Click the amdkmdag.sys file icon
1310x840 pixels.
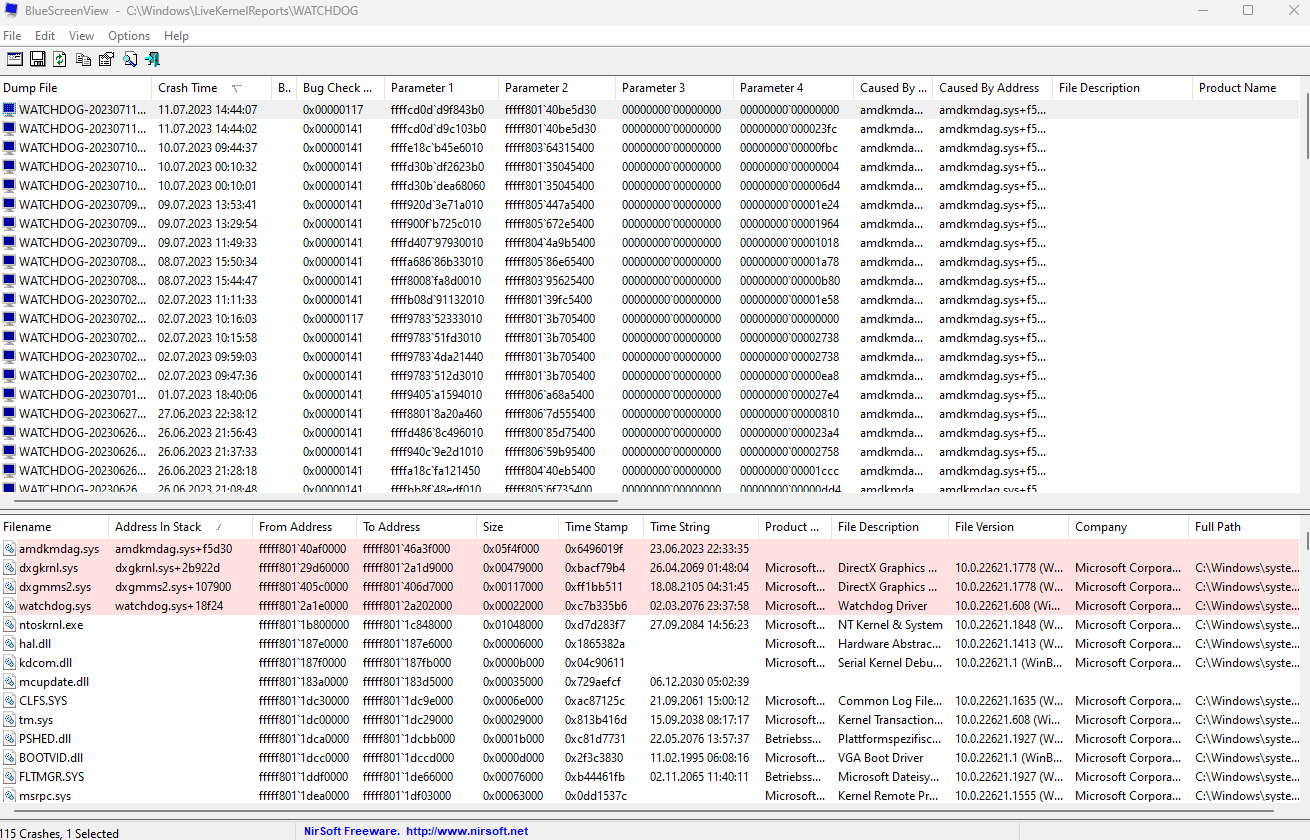coord(9,549)
